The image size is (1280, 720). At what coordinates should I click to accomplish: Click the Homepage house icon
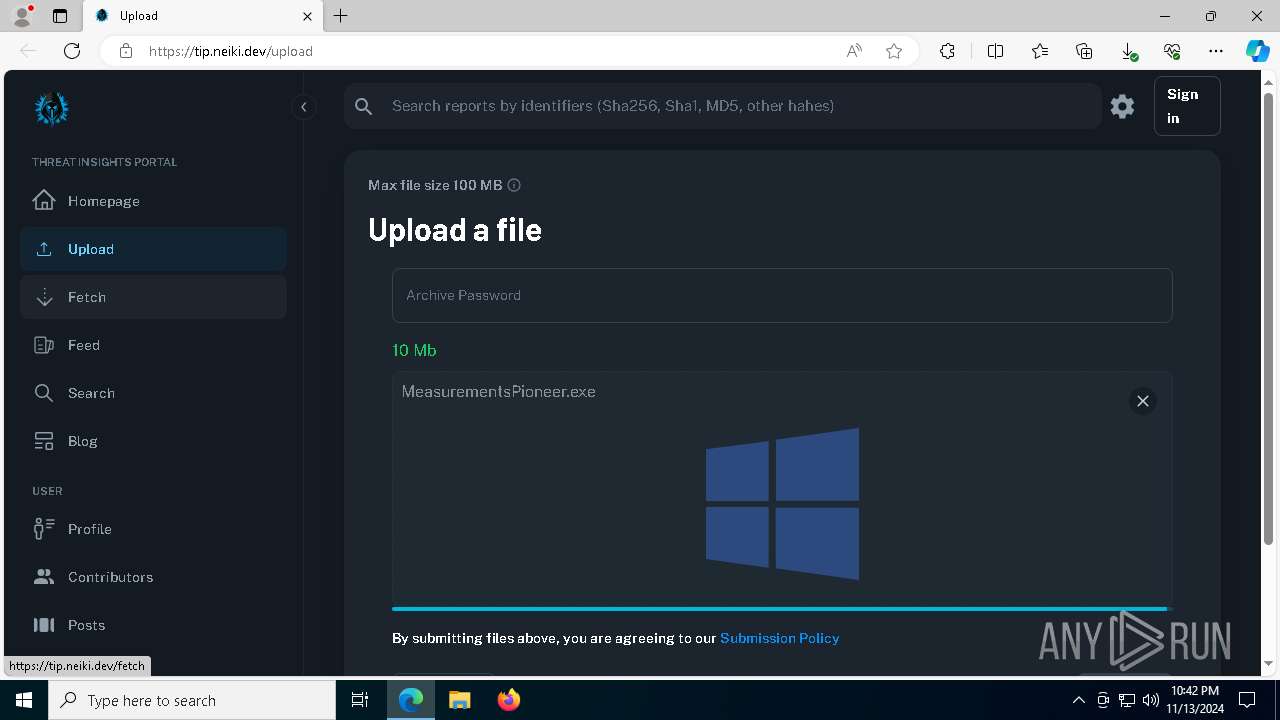(x=44, y=200)
